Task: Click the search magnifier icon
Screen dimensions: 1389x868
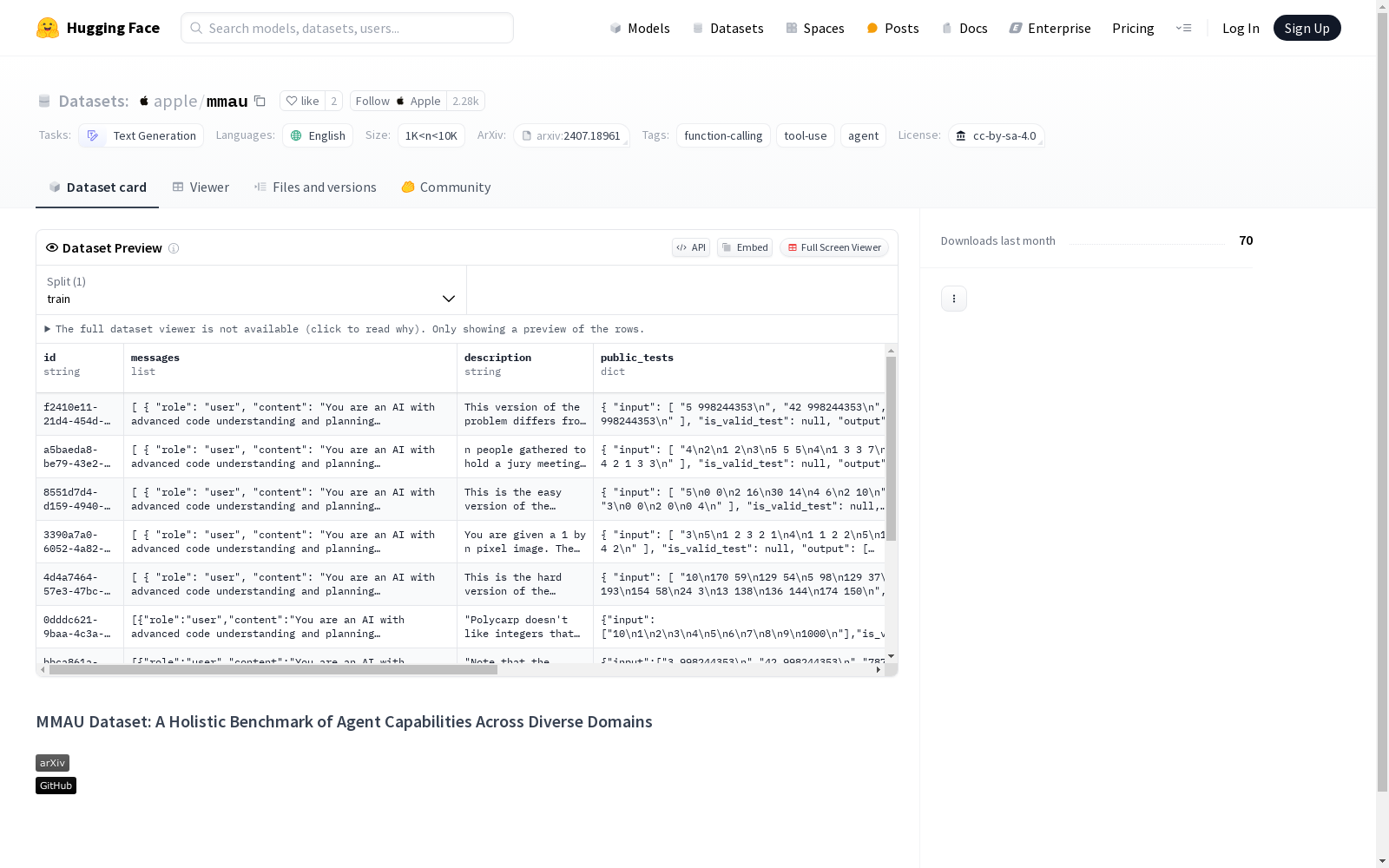Action: (196, 28)
